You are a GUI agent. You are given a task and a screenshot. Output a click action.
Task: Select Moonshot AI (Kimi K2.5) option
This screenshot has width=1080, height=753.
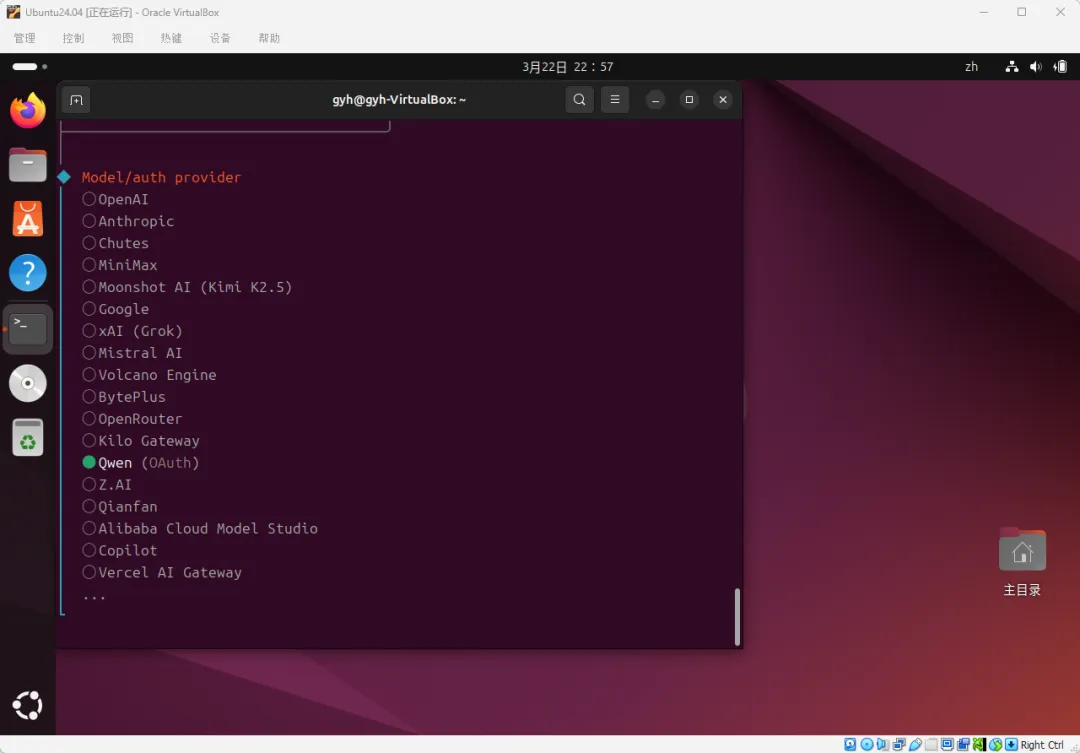coord(187,287)
